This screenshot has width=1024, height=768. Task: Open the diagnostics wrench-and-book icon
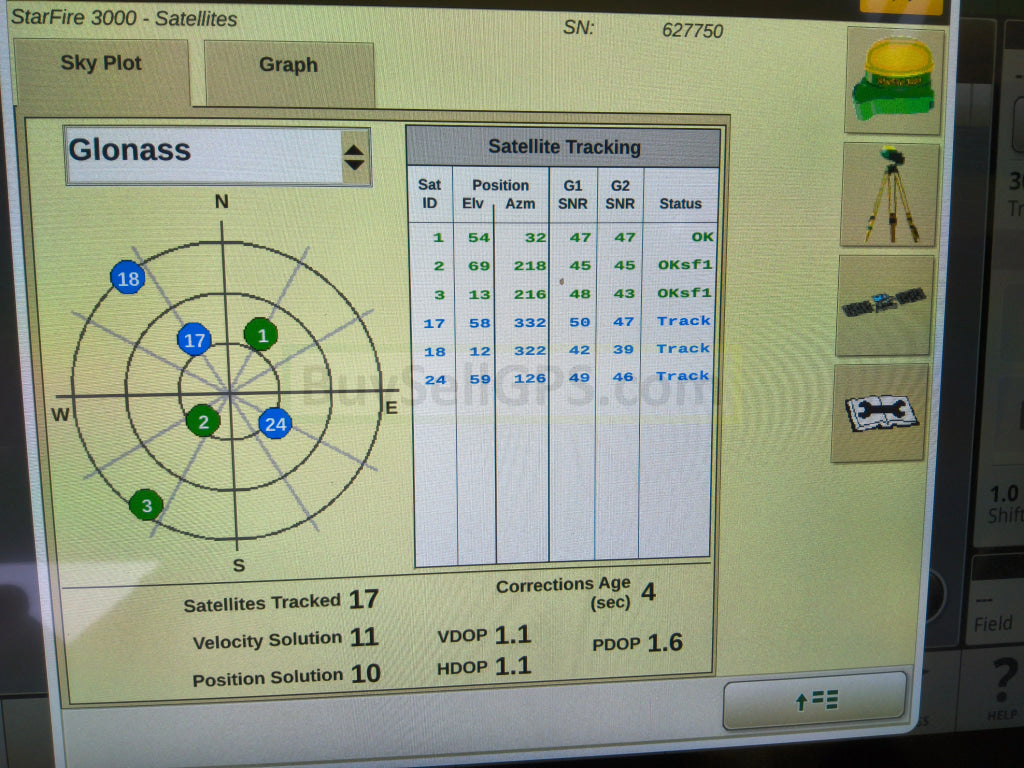(879, 413)
